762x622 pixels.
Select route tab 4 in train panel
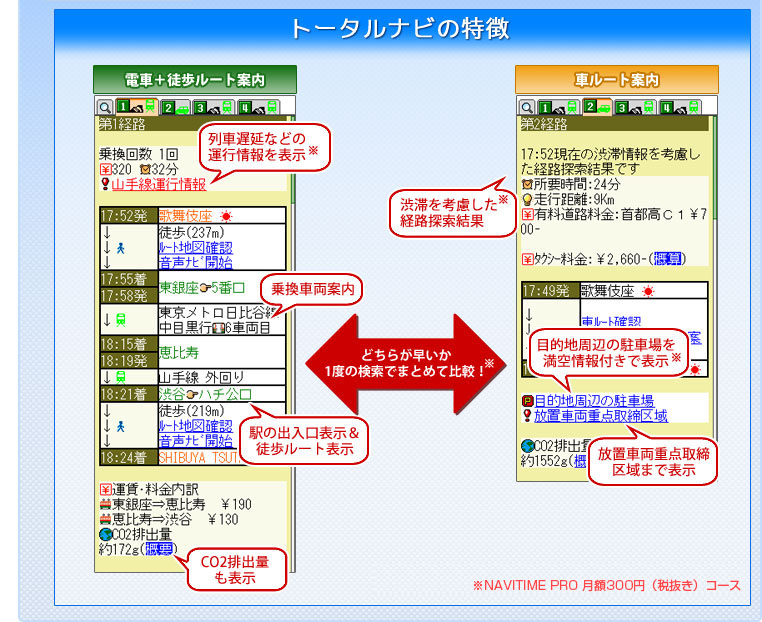(x=258, y=107)
